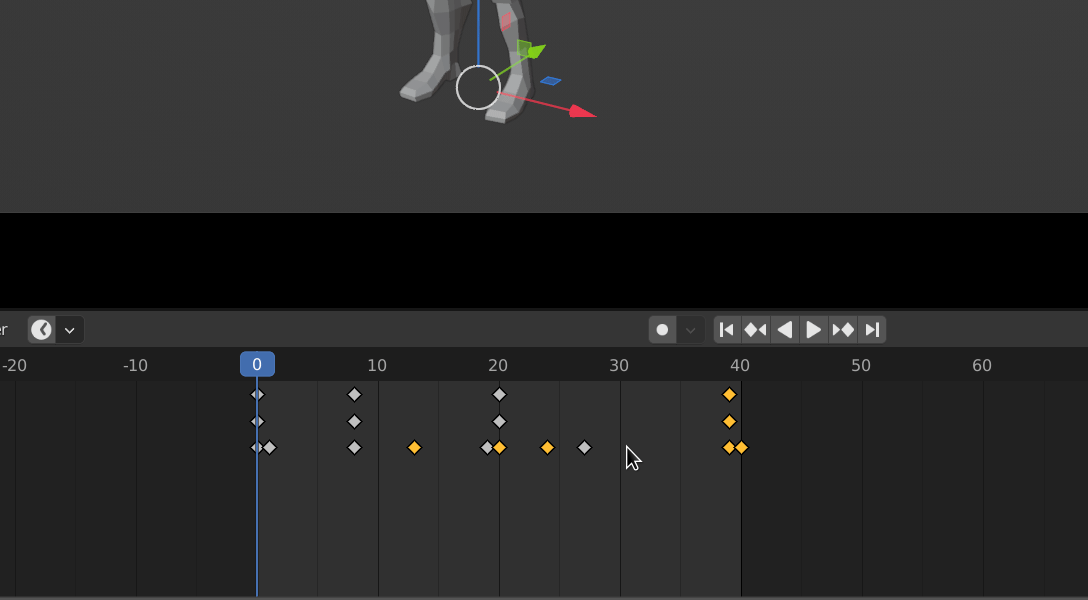Screen dimensions: 1088x600
Task: Select the third row orange keyframe at frame 24
Action: [547, 447]
